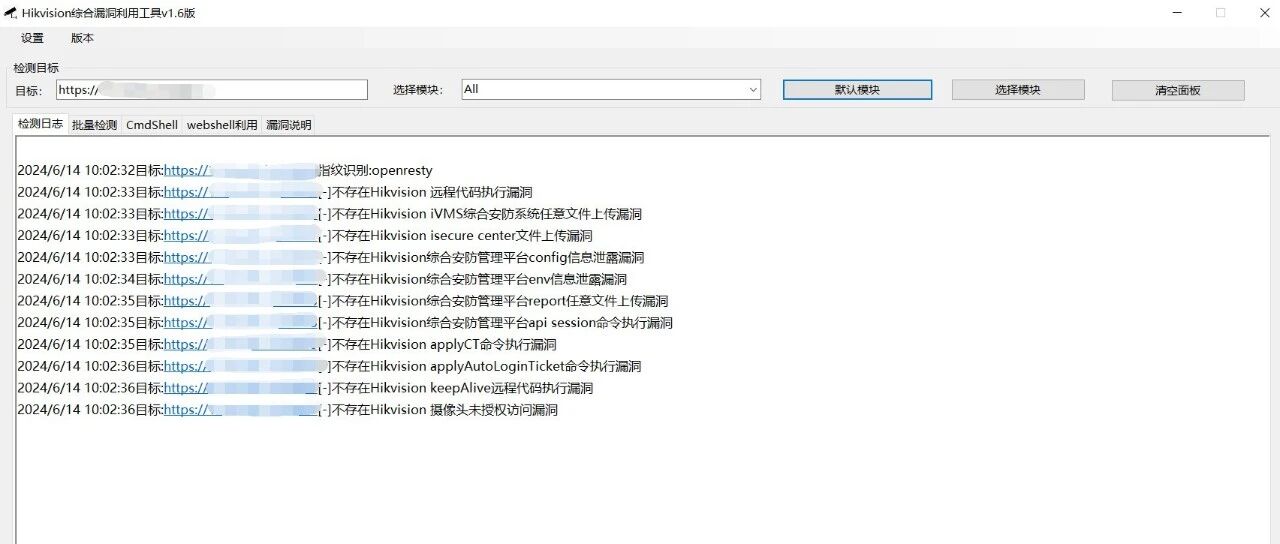Select log text iVMS综合安防系统任意文件上传漏洞
The height and width of the screenshot is (544, 1280).
(x=536, y=214)
